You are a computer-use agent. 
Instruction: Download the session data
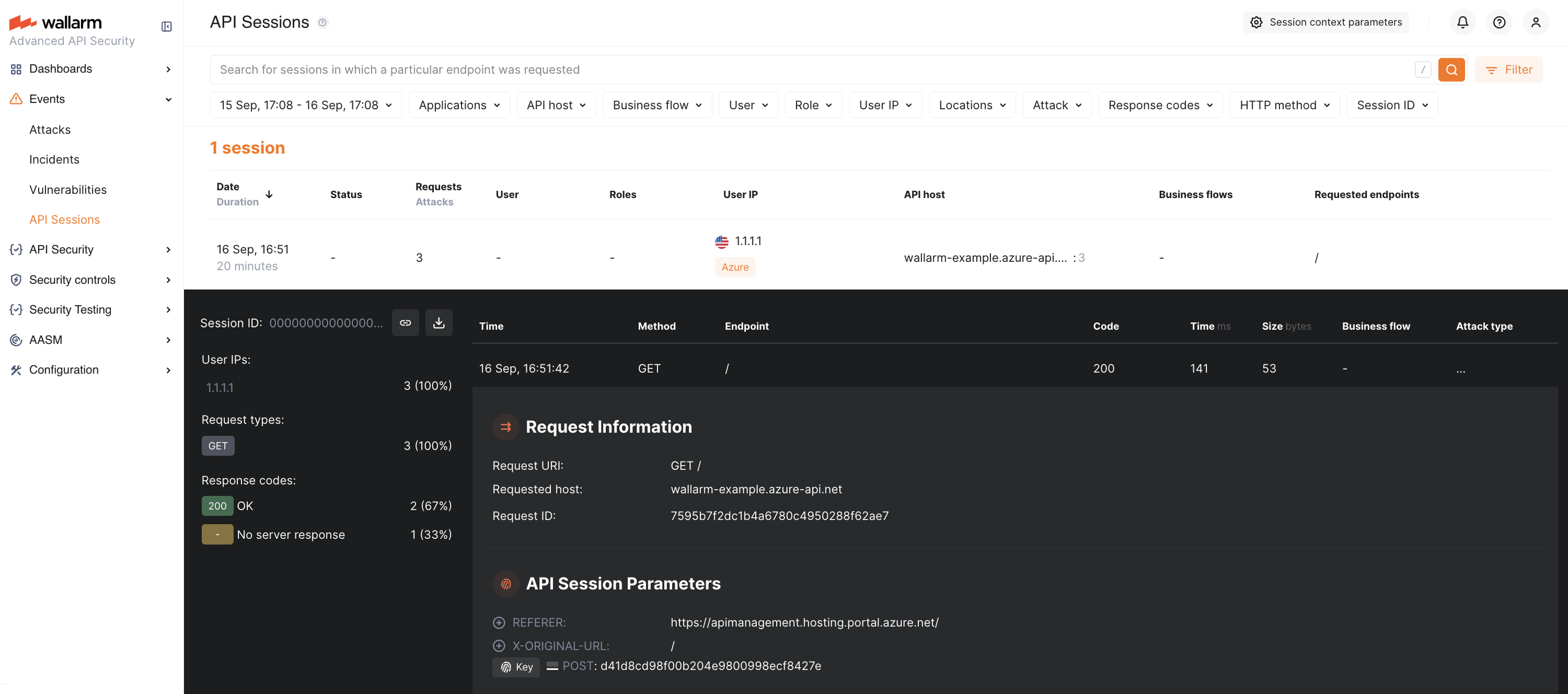point(439,322)
